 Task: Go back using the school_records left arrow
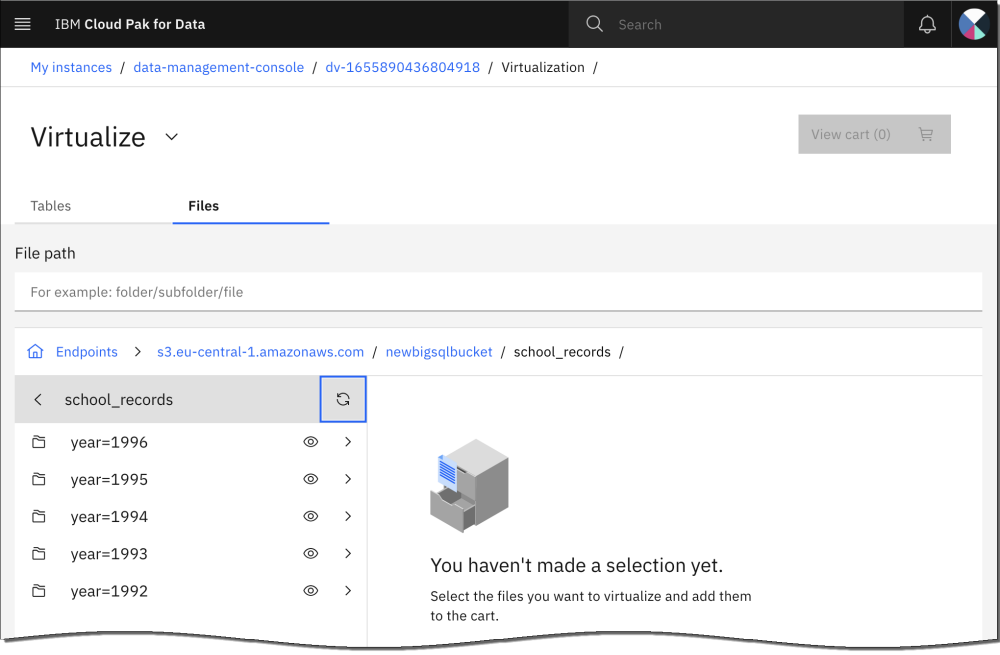coord(38,399)
